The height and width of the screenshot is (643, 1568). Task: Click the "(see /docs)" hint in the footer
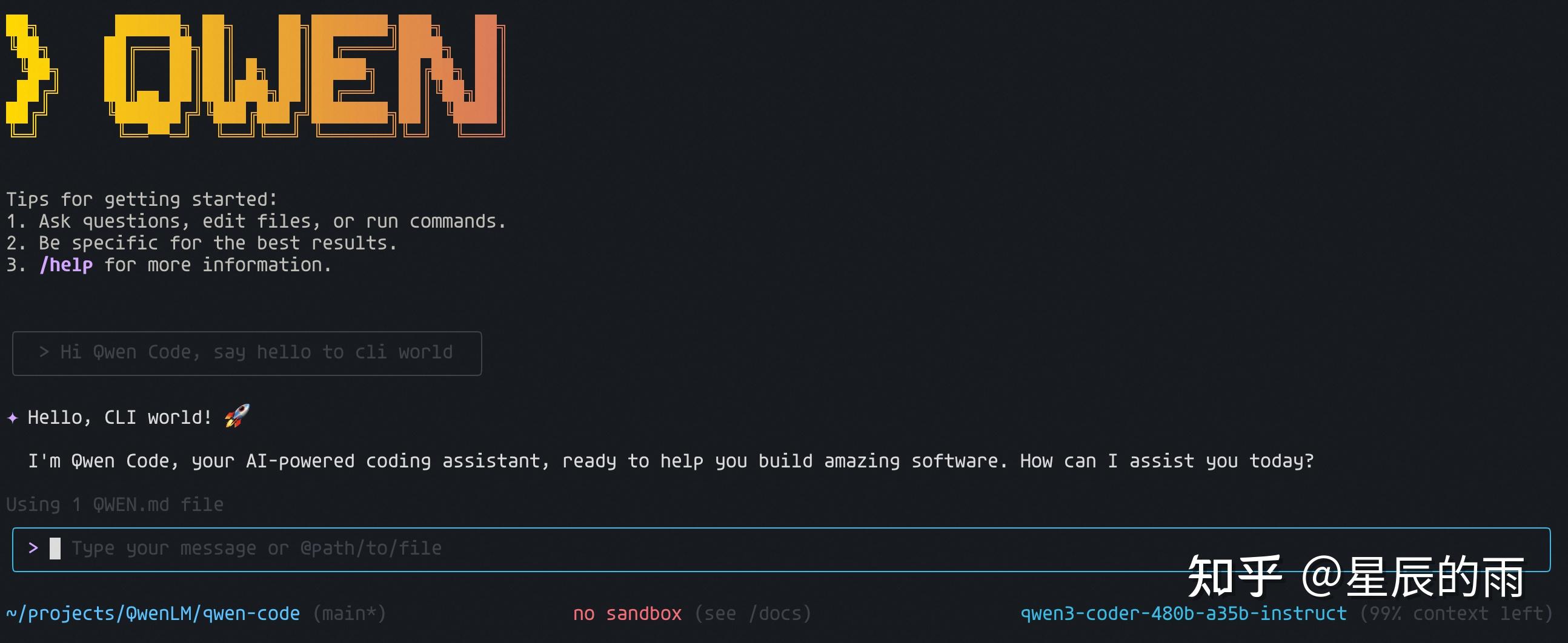tap(753, 613)
